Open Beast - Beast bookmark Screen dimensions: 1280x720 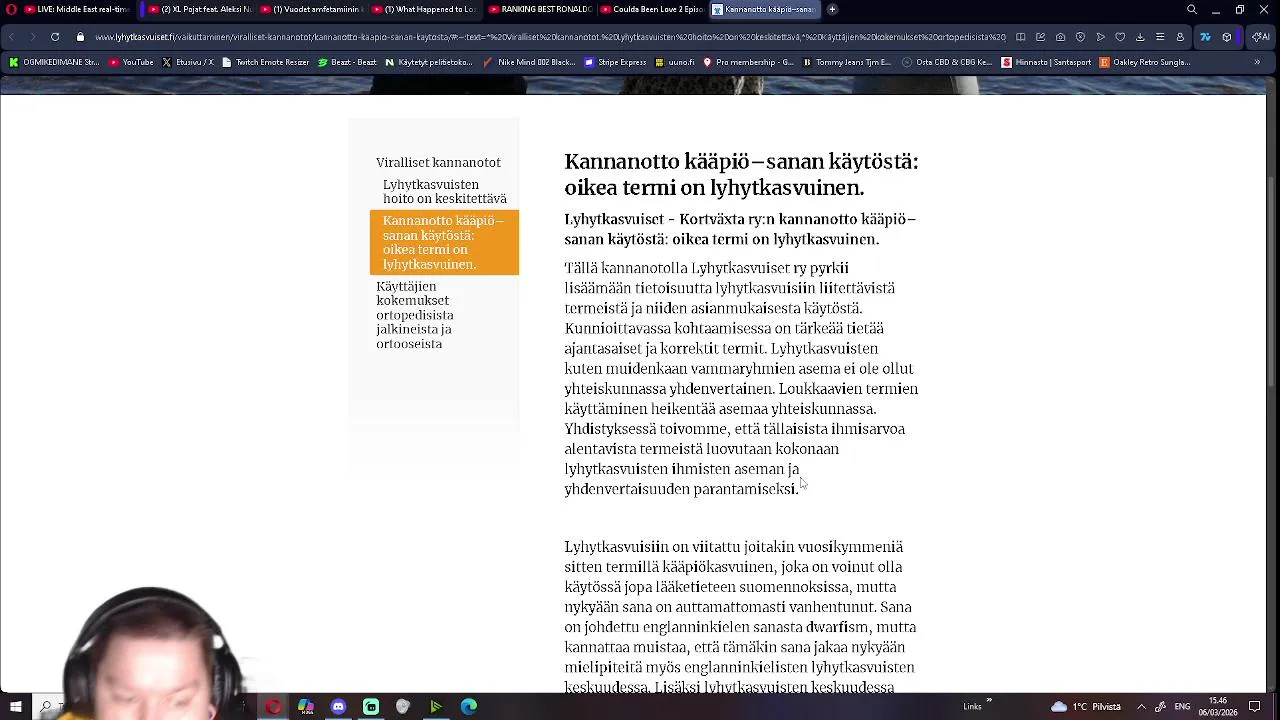click(347, 62)
